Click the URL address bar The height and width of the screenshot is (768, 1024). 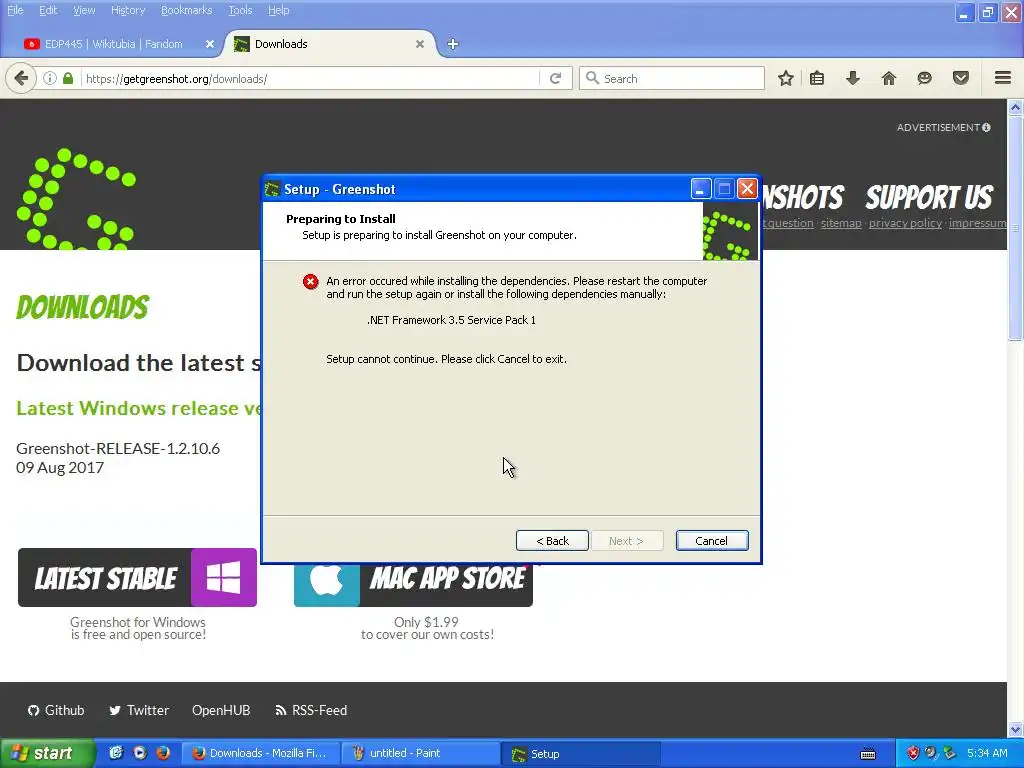[310, 78]
